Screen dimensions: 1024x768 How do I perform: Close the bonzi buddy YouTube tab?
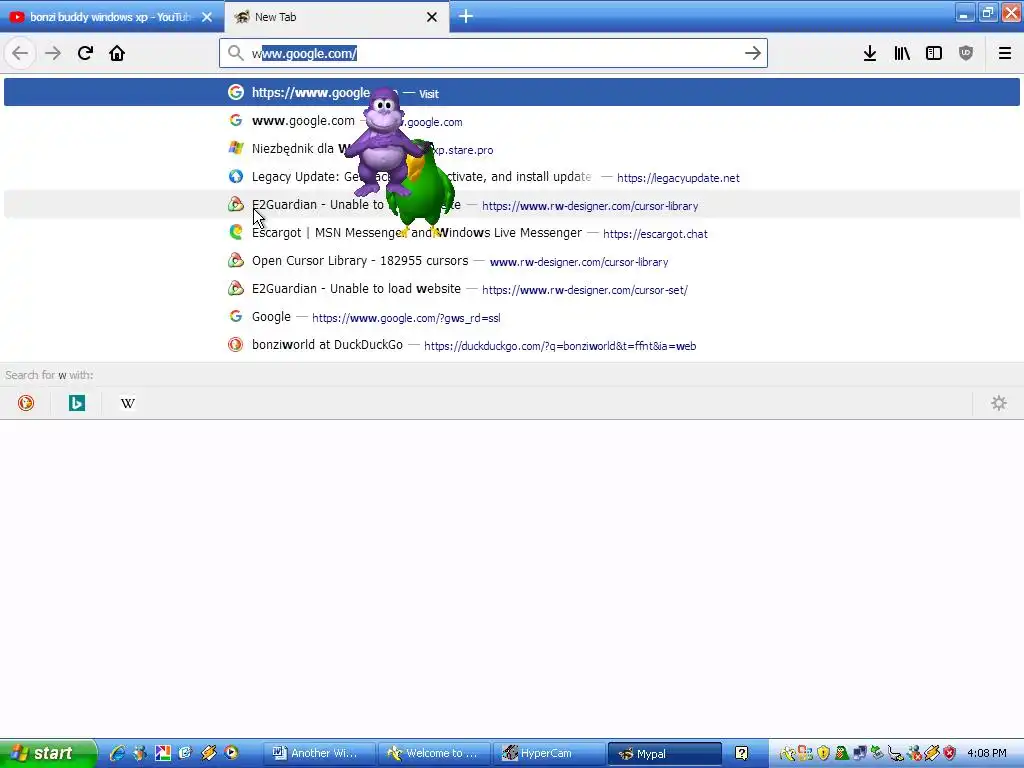point(206,17)
